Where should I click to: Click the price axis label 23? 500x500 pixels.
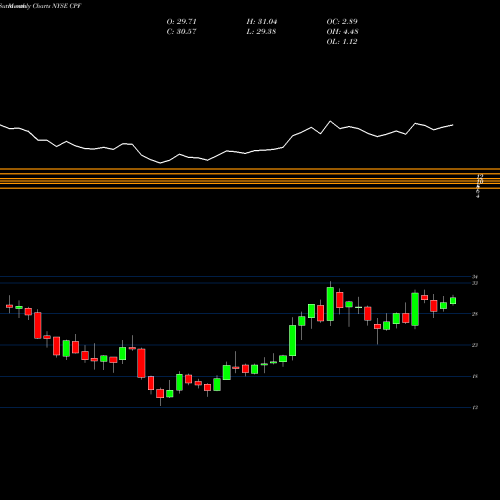[x=475, y=345]
